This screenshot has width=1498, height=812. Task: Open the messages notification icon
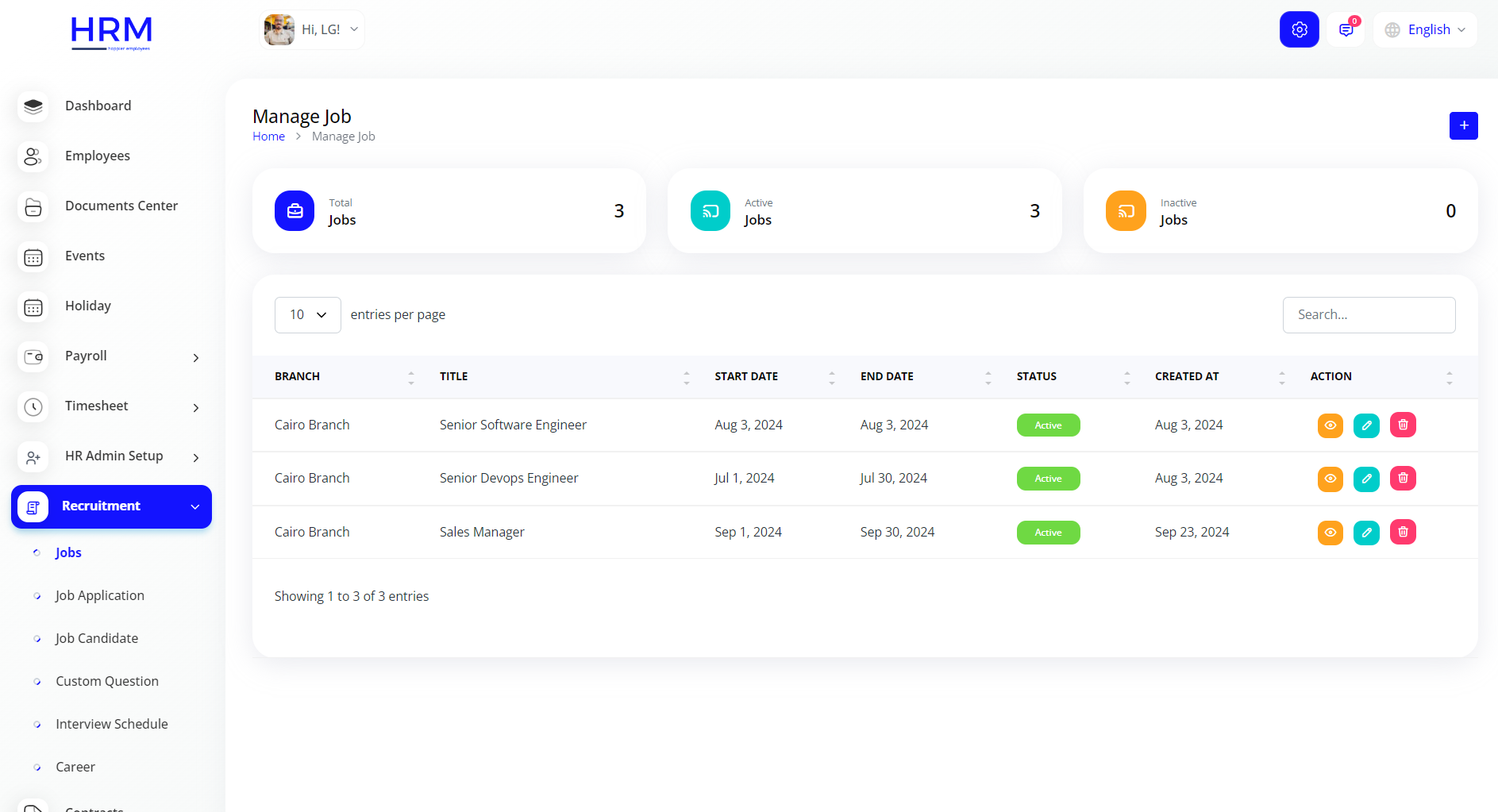pos(1346,29)
